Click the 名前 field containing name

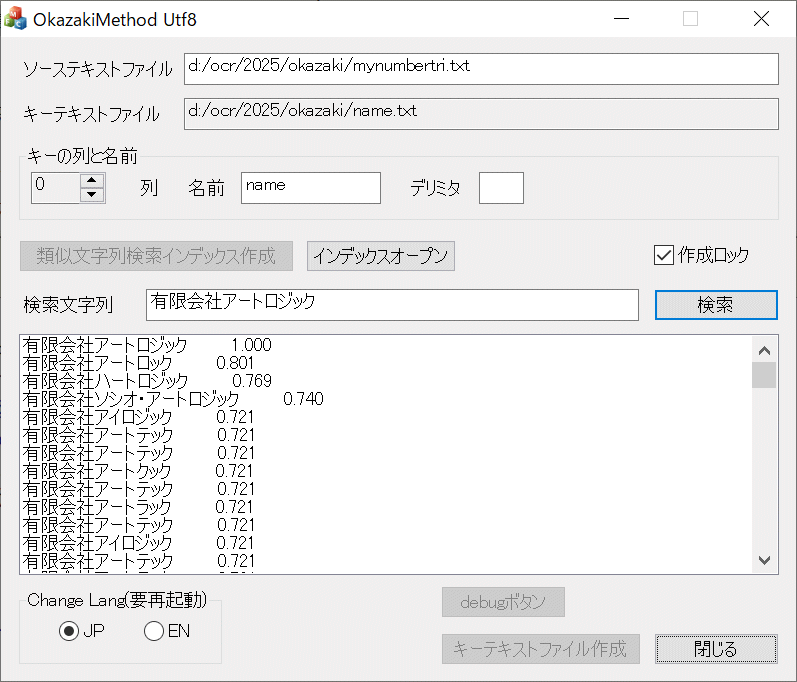(x=311, y=188)
